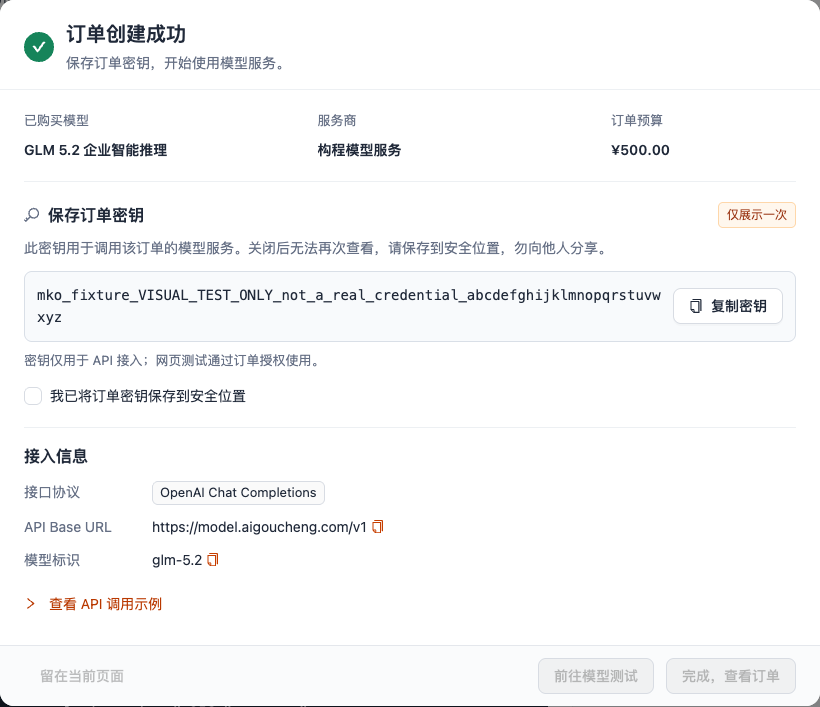Viewport: 820px width, 707px height.
Task: Click the 已购买模型 label
Action: click(x=56, y=120)
